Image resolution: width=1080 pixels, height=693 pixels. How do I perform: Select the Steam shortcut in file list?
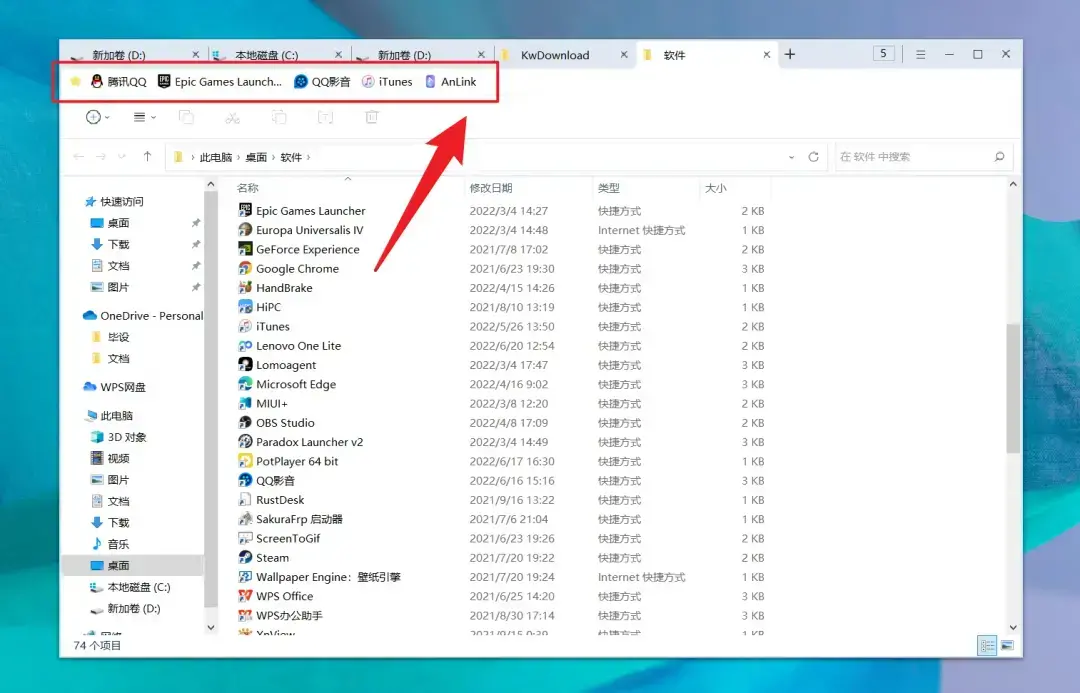(272, 558)
